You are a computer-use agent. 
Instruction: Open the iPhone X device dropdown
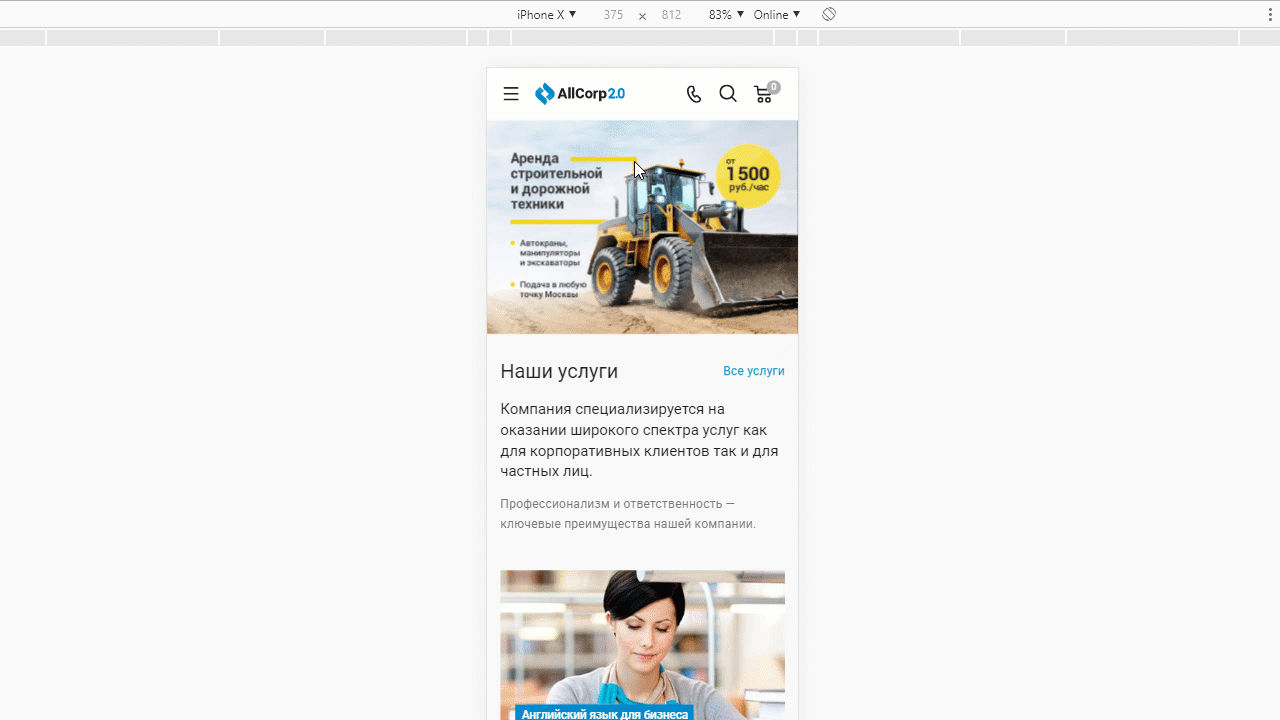coord(546,14)
